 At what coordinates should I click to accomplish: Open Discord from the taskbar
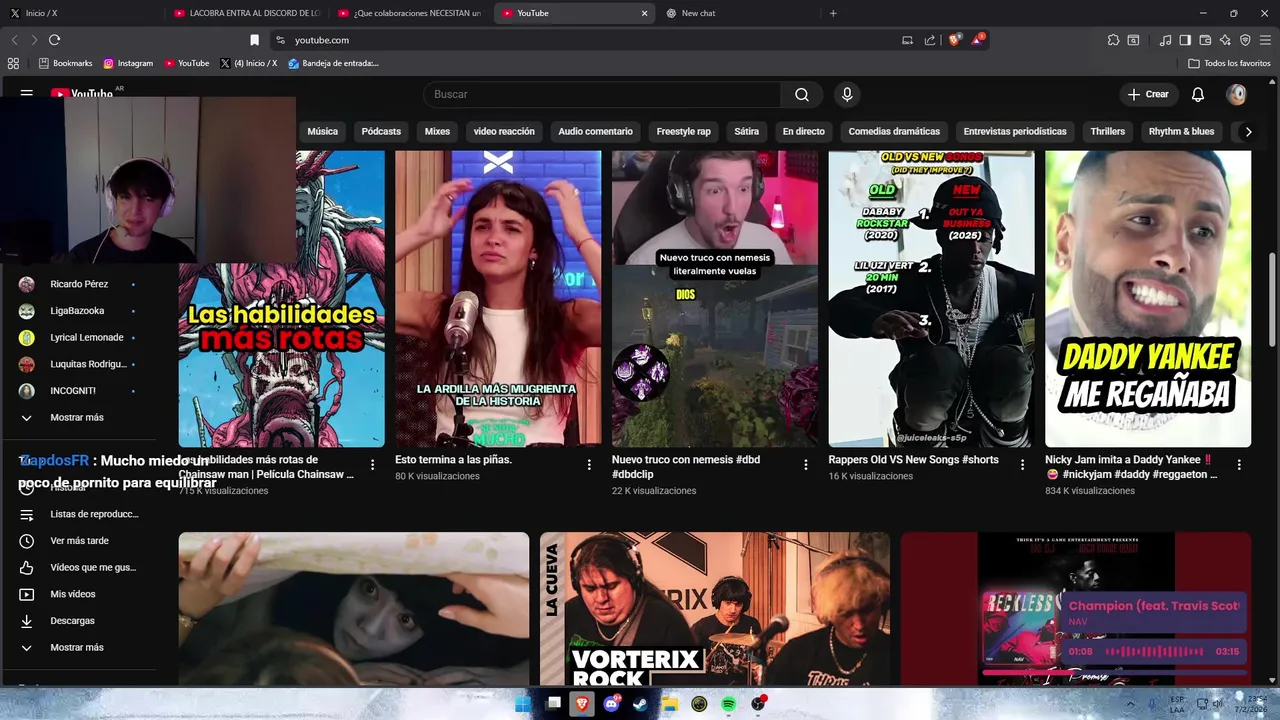pos(611,704)
